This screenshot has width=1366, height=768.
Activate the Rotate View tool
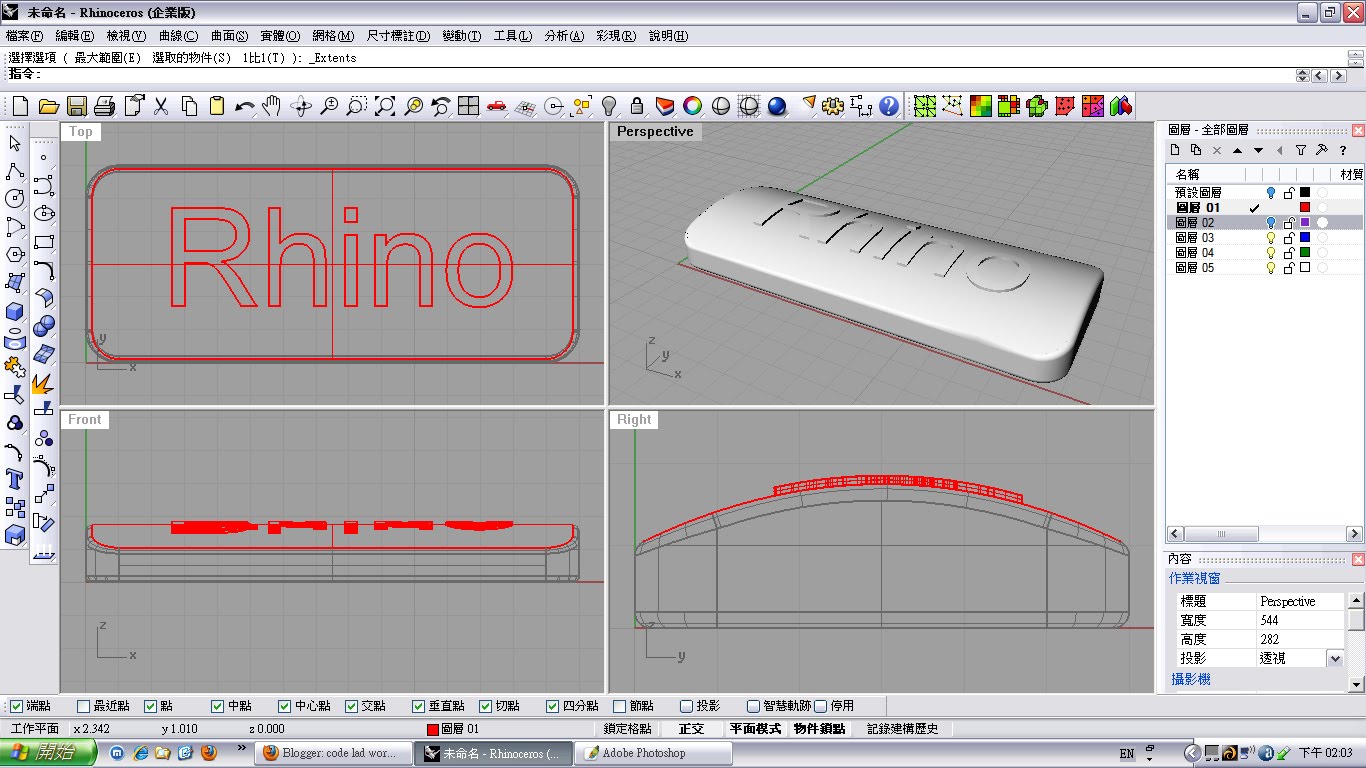tap(301, 106)
